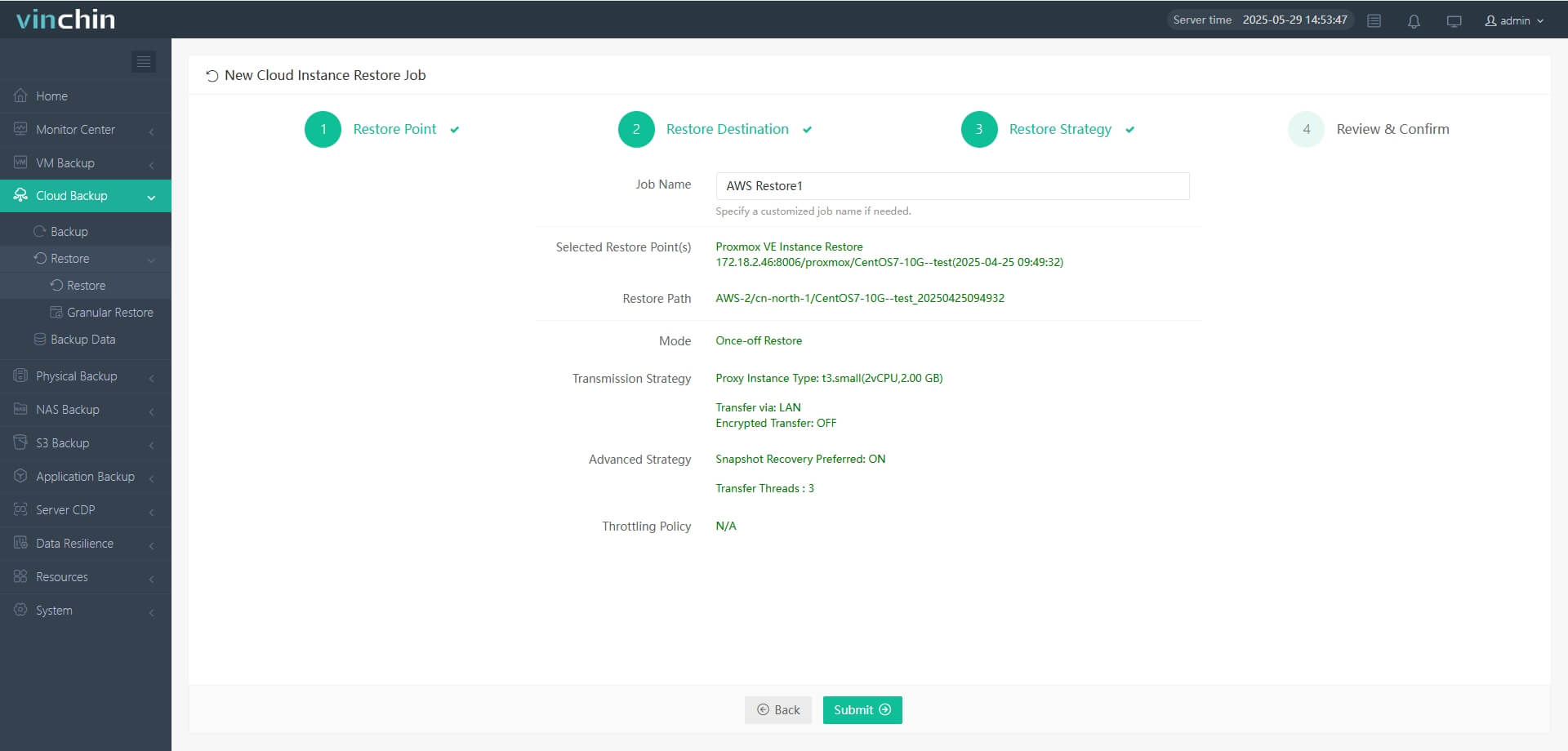Click the Cloud Backup cloud icon
The image size is (1568, 751).
pyautogui.click(x=20, y=195)
